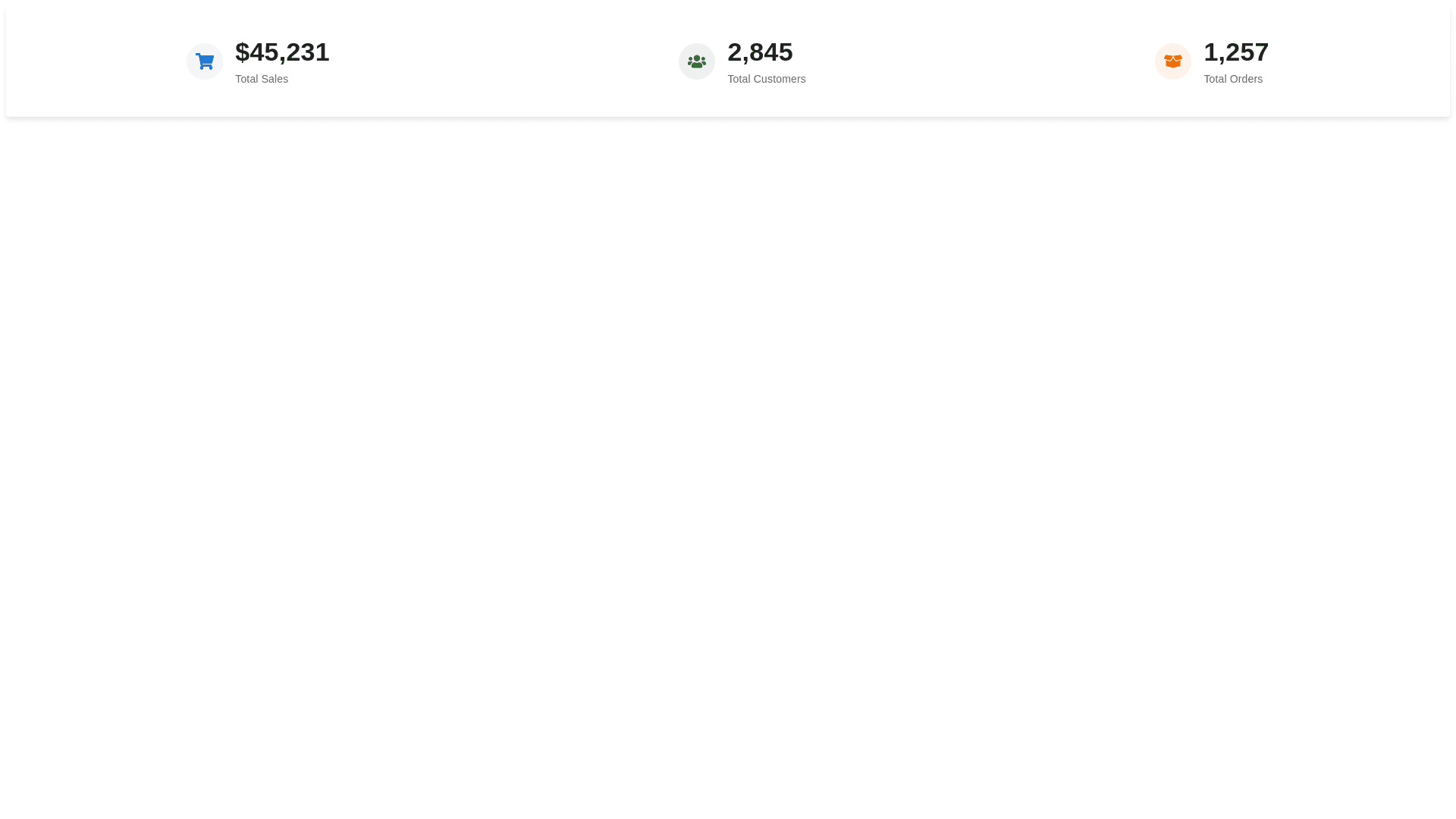Select the pale circle behind the cart icon

pyautogui.click(x=205, y=61)
